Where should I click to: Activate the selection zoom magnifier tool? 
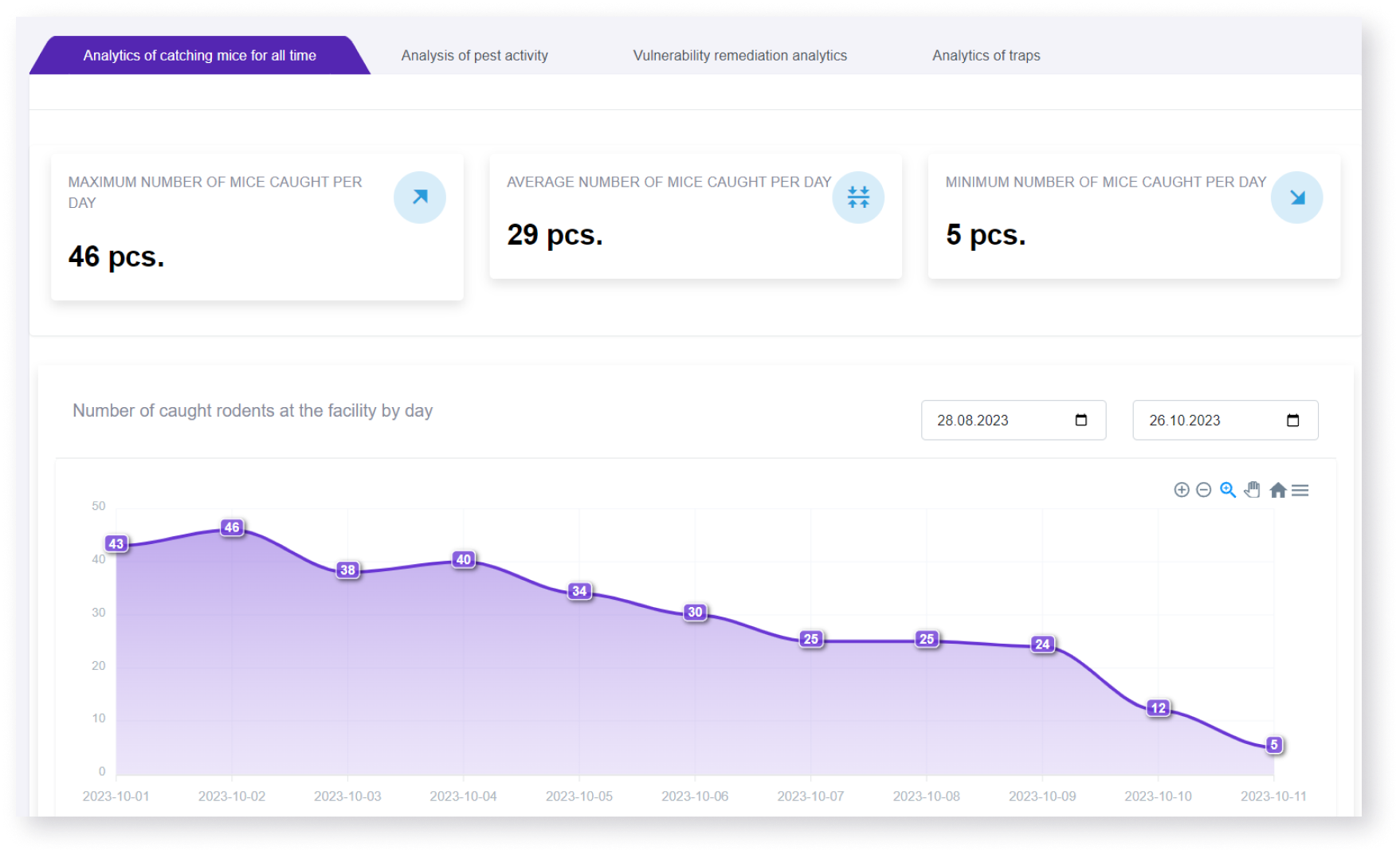(1227, 490)
